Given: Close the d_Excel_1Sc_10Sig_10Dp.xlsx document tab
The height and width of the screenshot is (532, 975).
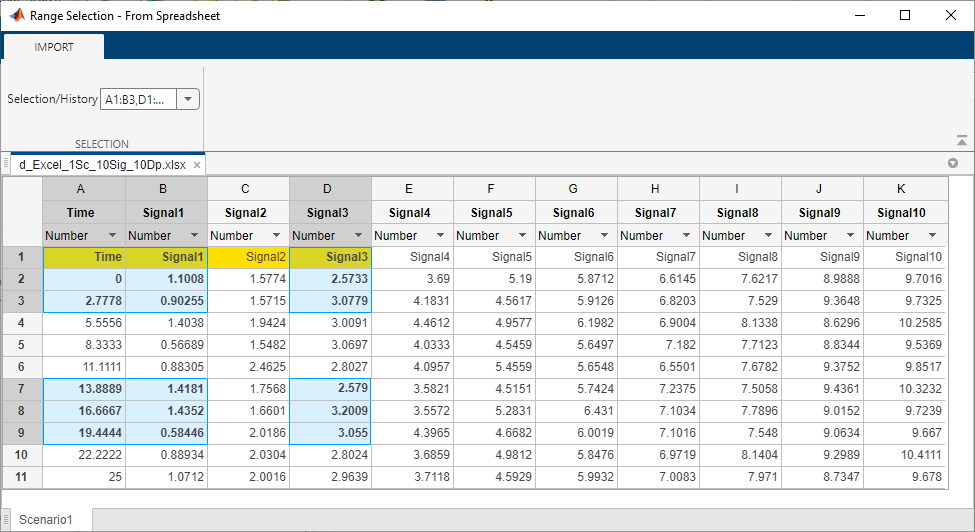Looking at the screenshot, I should (x=198, y=165).
